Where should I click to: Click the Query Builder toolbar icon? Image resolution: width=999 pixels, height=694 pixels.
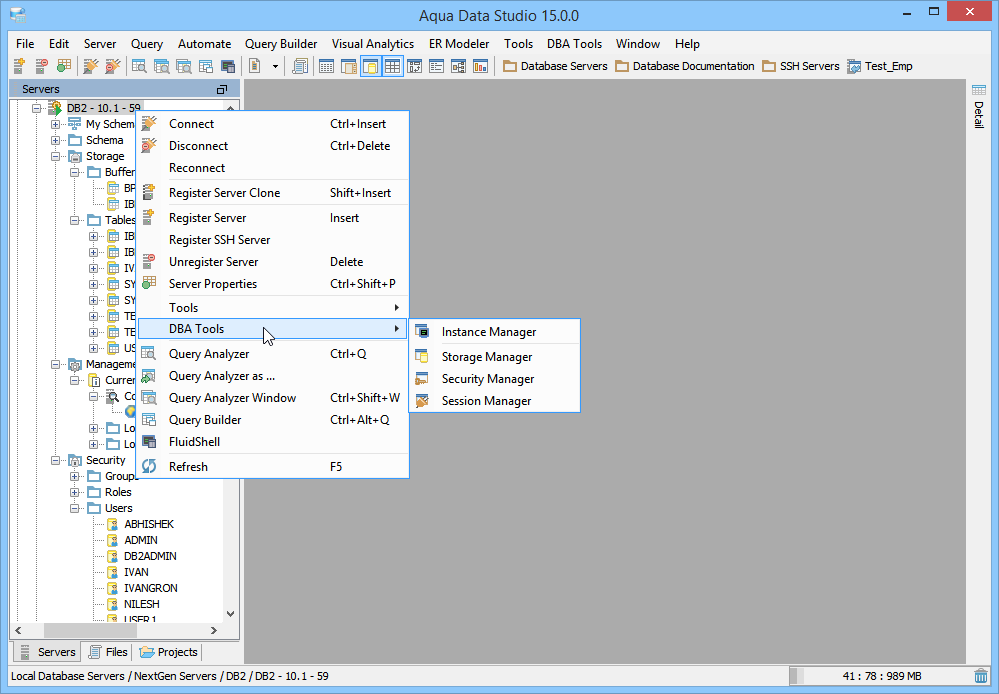206,66
